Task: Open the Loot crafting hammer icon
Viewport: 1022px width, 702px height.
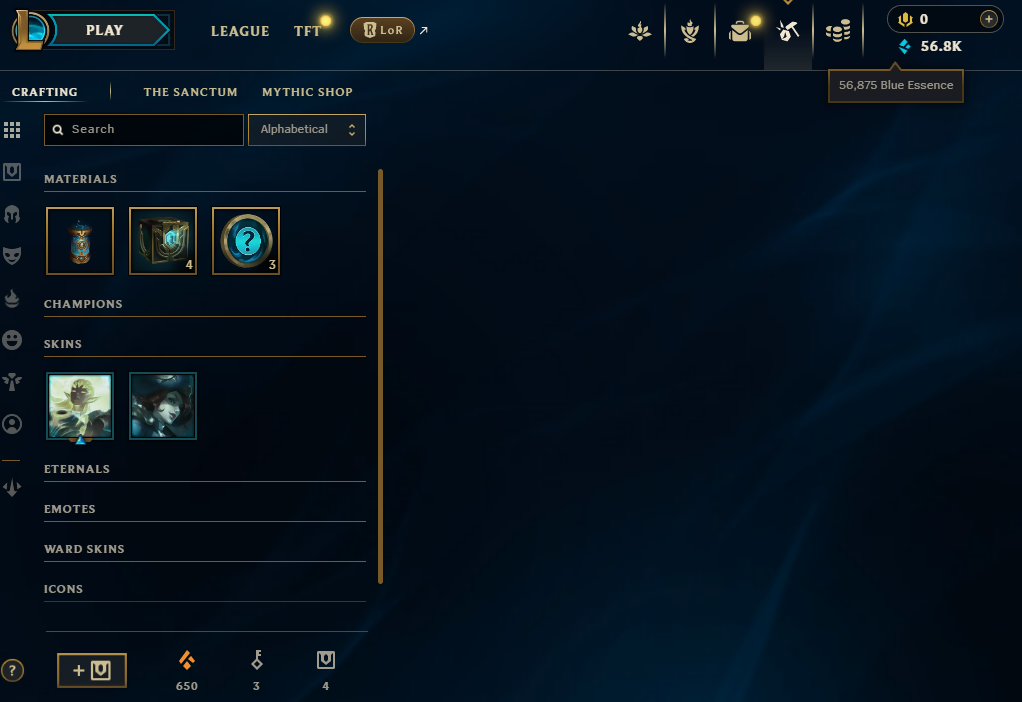Action: tap(787, 31)
